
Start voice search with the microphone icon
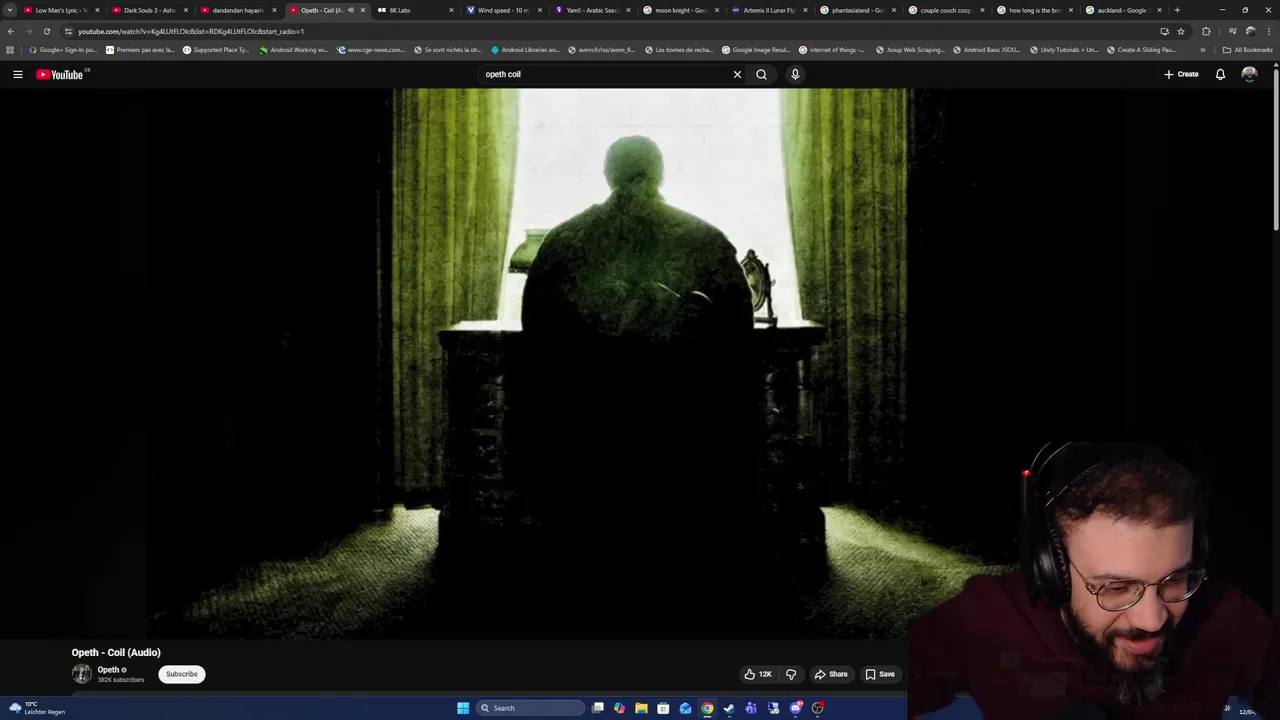(795, 74)
